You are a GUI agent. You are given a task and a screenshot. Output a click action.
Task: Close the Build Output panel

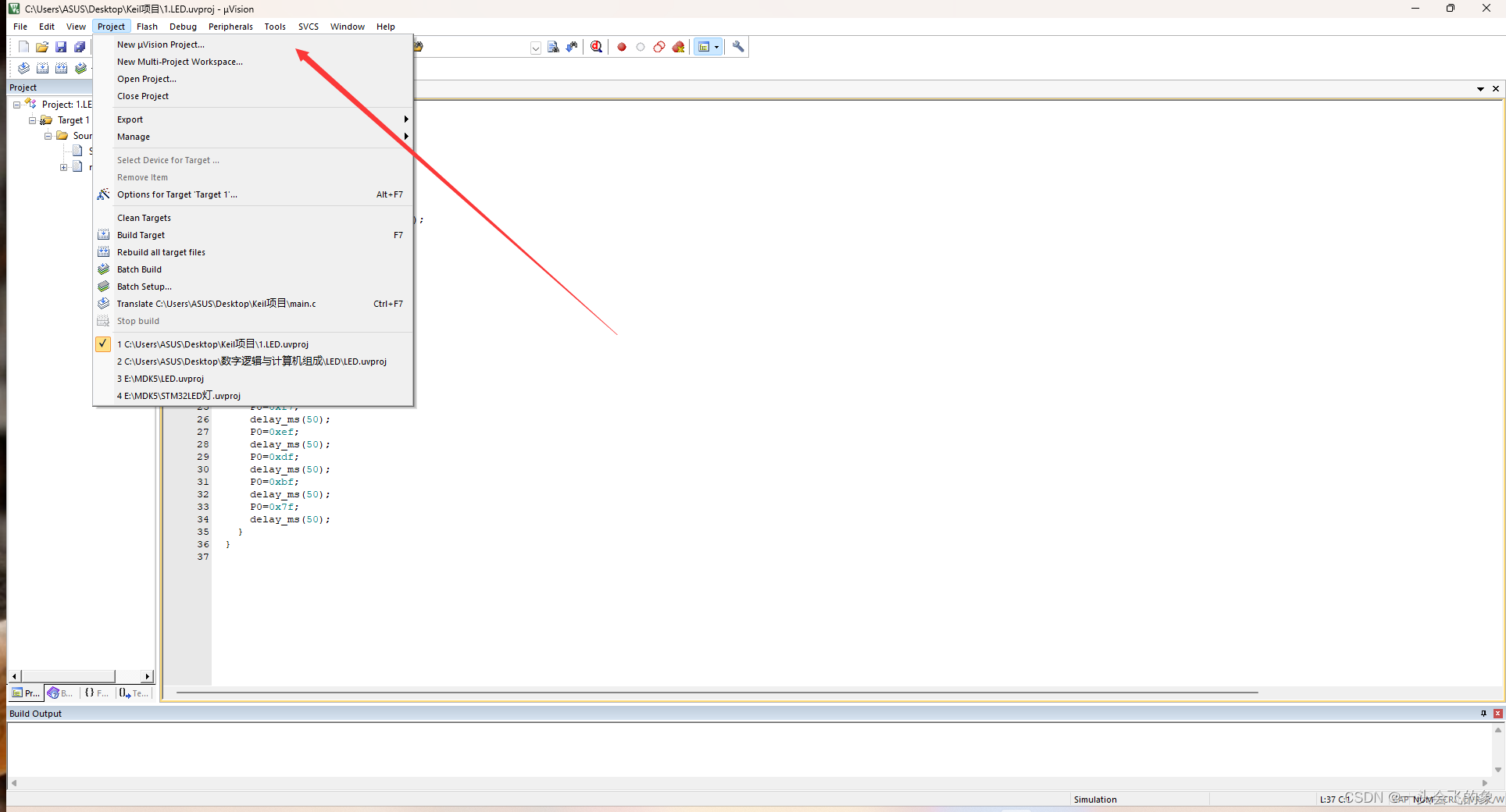point(1497,714)
